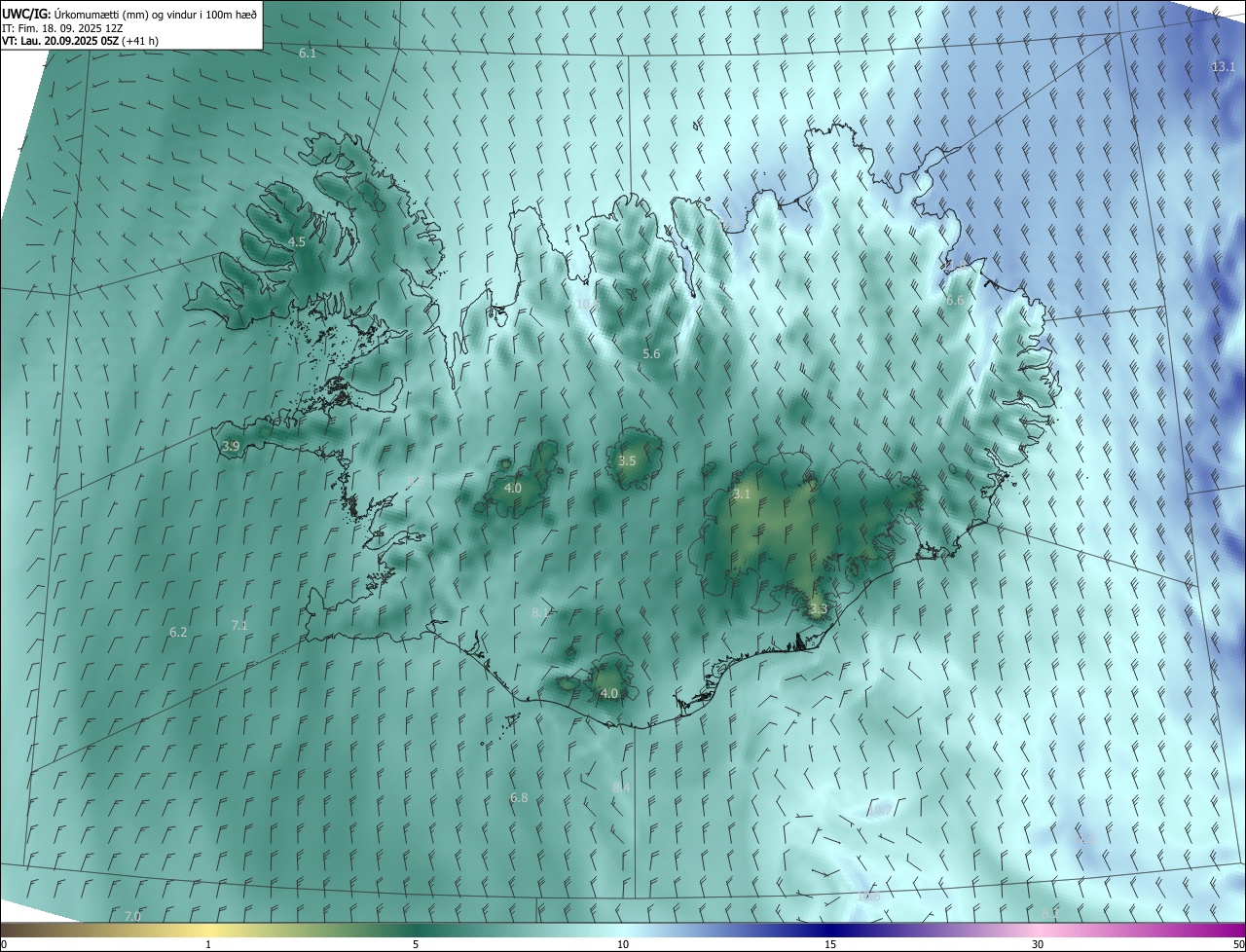Select the 'VT: Lau. 20.09.2025 05Z (+41 h)' line
1246x952 pixels.
81,41
